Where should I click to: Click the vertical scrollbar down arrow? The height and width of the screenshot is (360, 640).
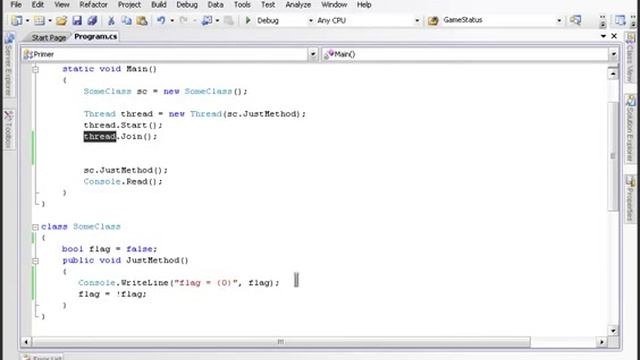tap(613, 330)
